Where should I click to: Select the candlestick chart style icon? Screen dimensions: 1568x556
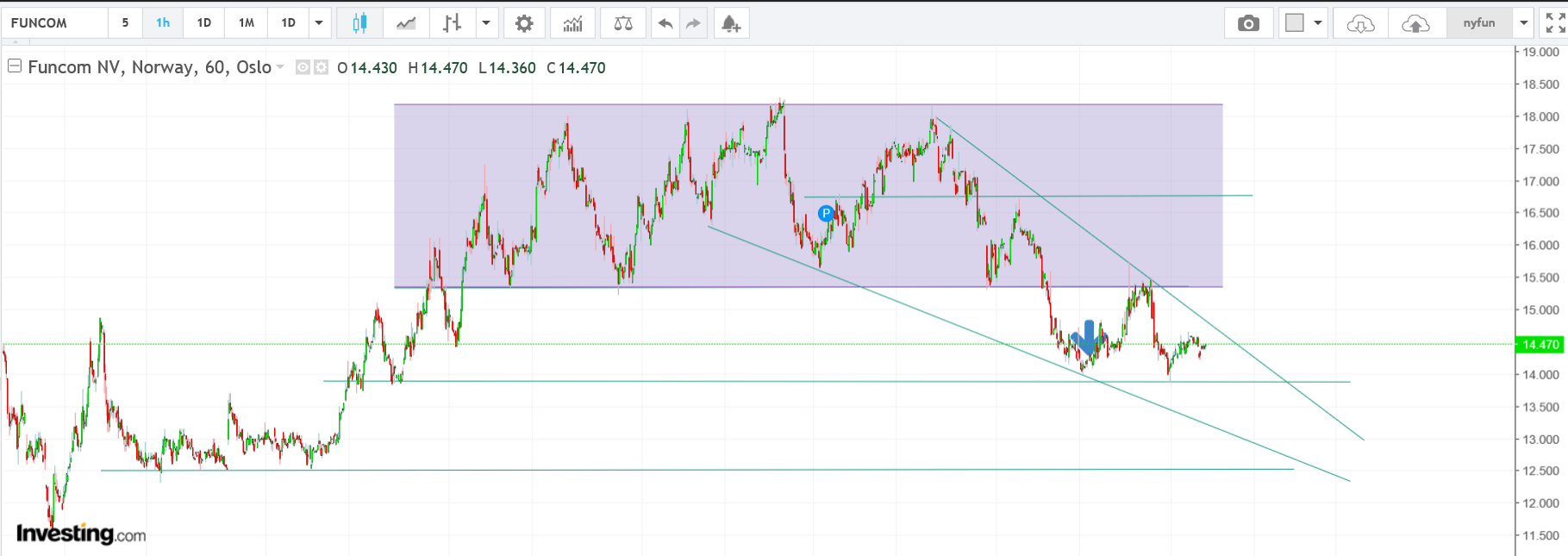click(x=359, y=23)
